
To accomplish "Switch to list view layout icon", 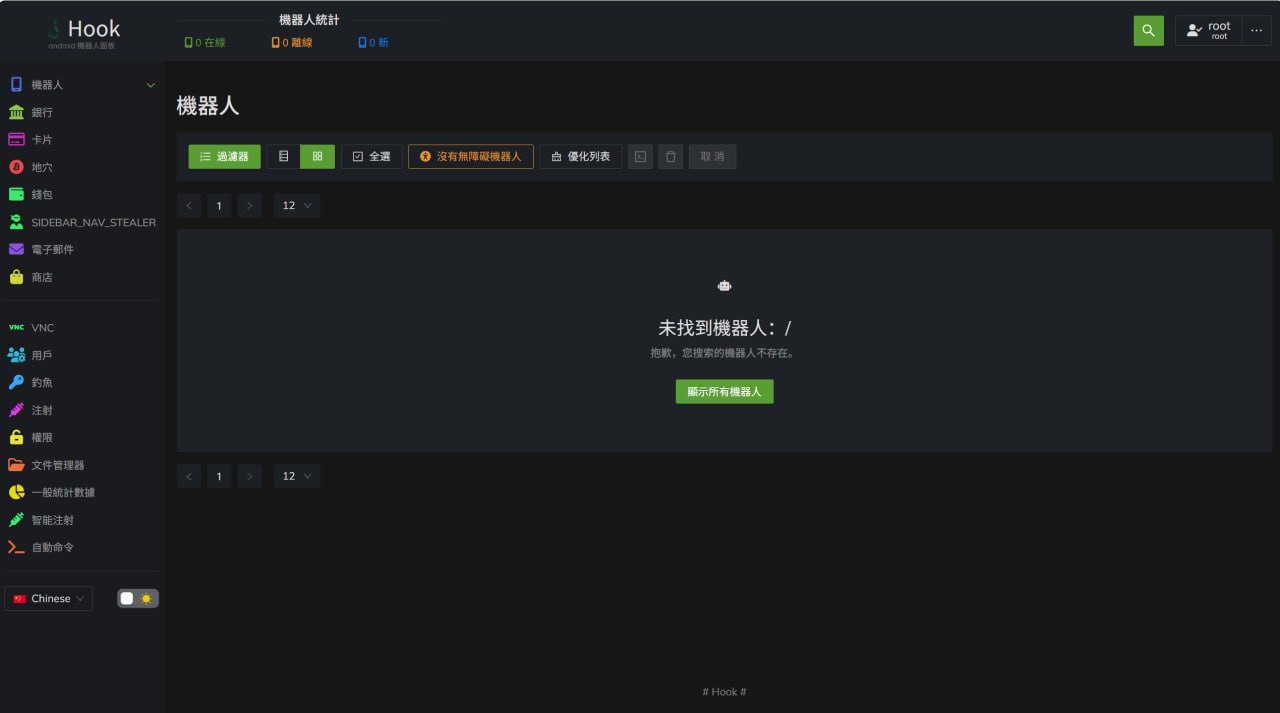I will point(284,157).
